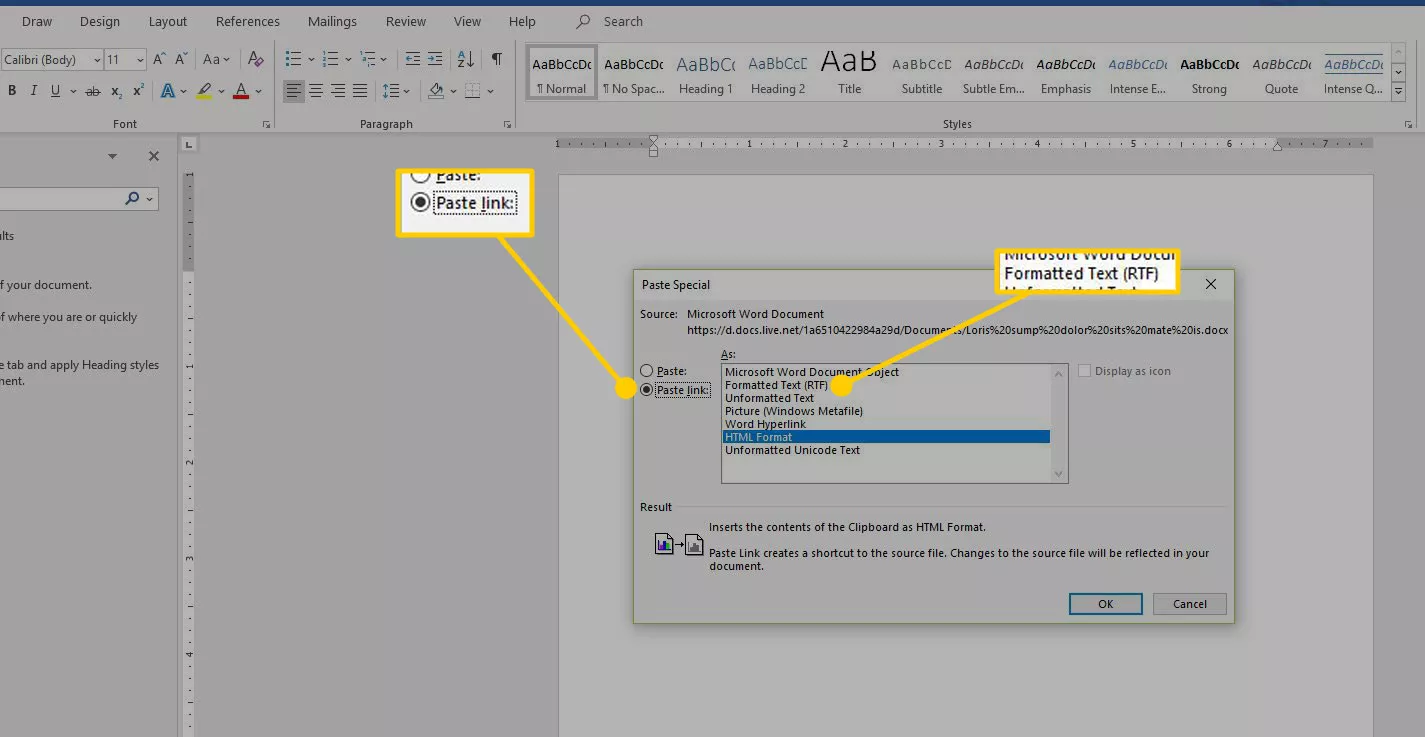Image resolution: width=1425 pixels, height=737 pixels.
Task: Apply the yellow text highlight color
Action: pyautogui.click(x=204, y=91)
